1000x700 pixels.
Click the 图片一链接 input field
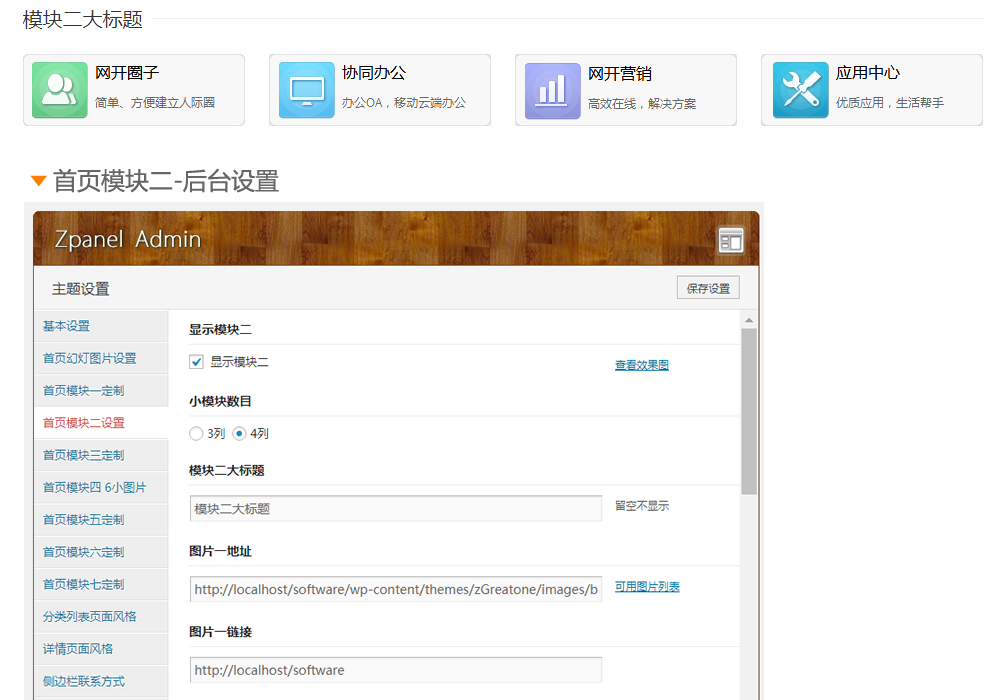(395, 670)
